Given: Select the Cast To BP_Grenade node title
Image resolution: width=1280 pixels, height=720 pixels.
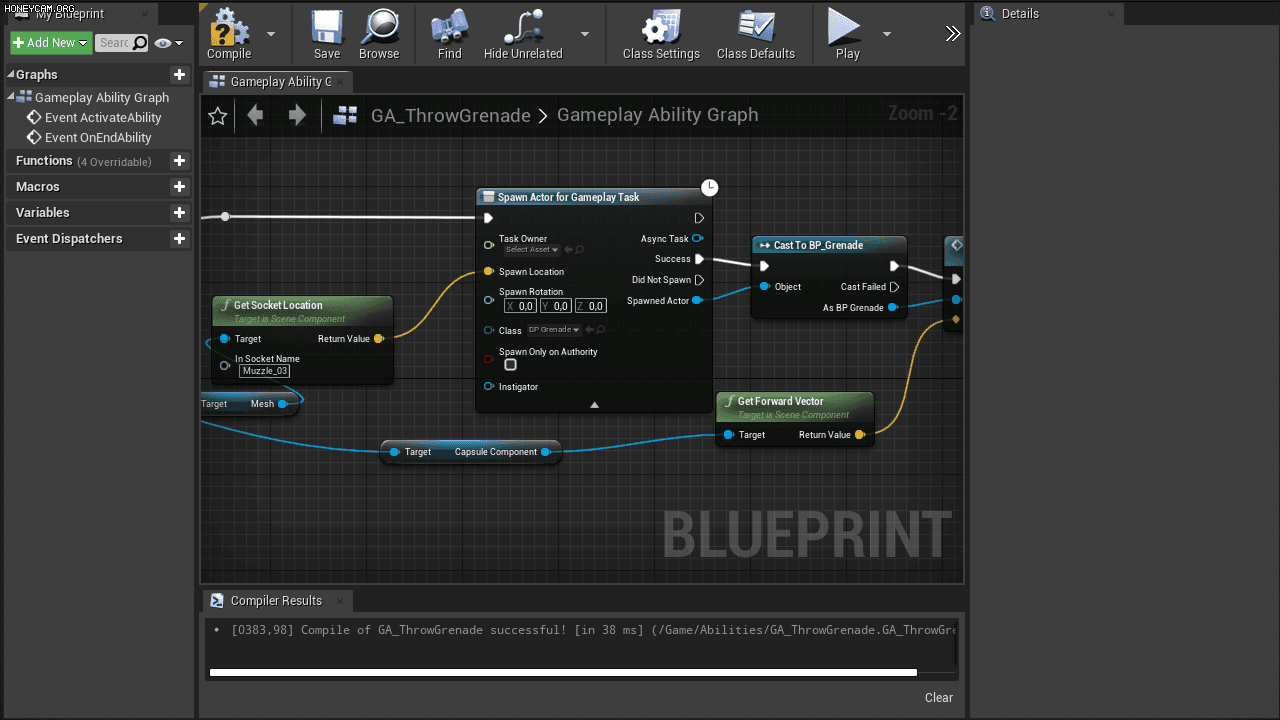Looking at the screenshot, I should 818,245.
